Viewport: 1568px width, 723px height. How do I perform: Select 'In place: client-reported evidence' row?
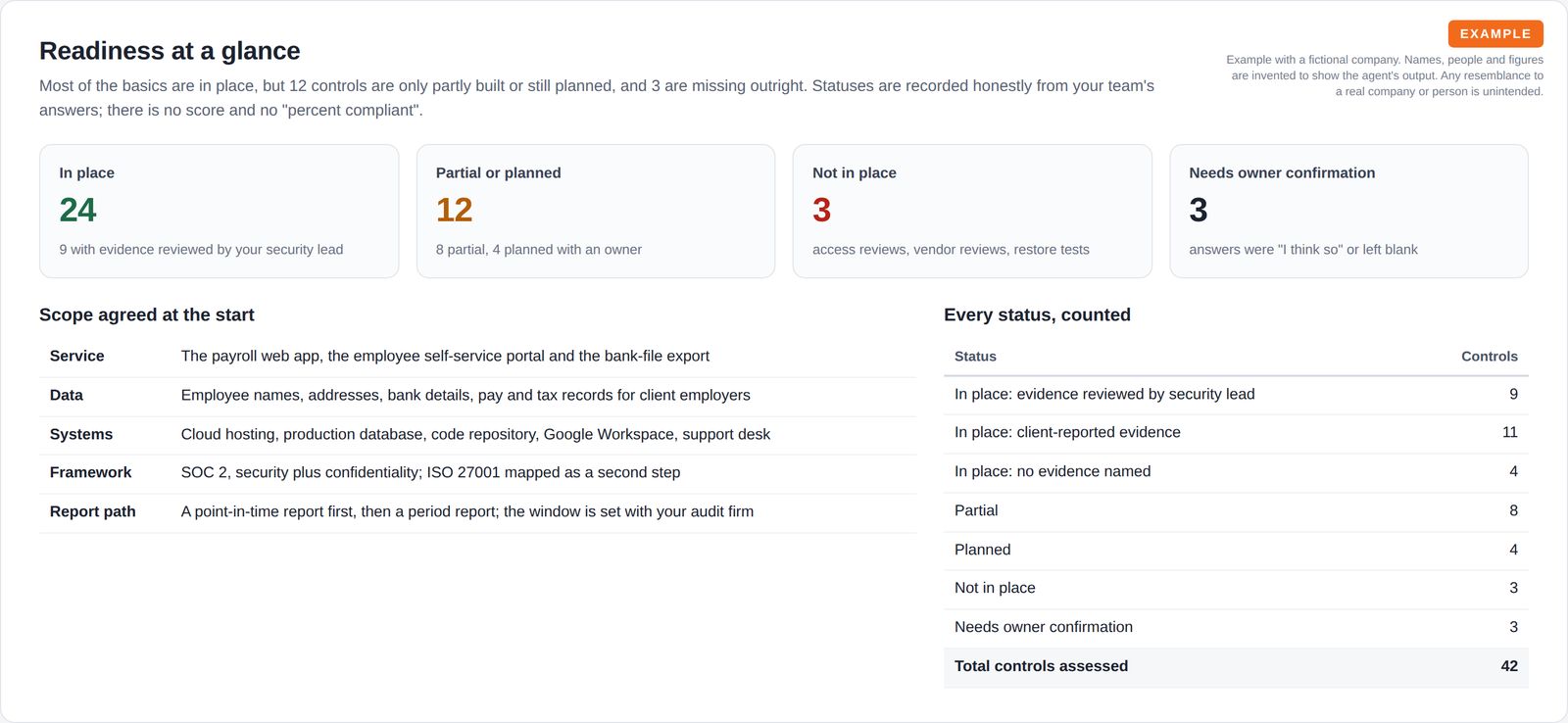(1236, 433)
